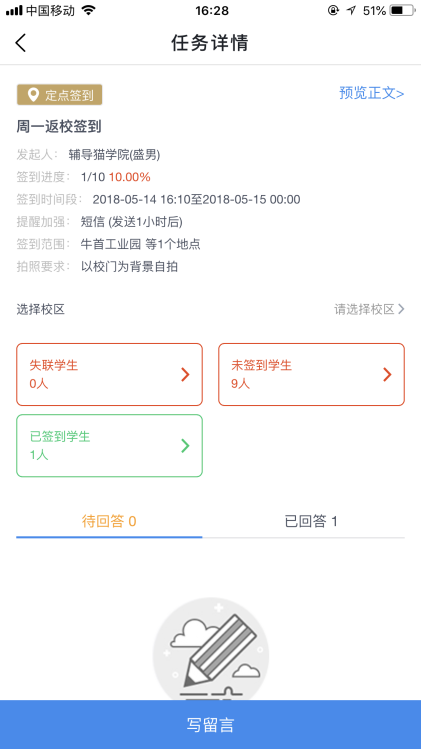
Task: Switch to the 待回答 0 tab
Action: click(x=109, y=521)
